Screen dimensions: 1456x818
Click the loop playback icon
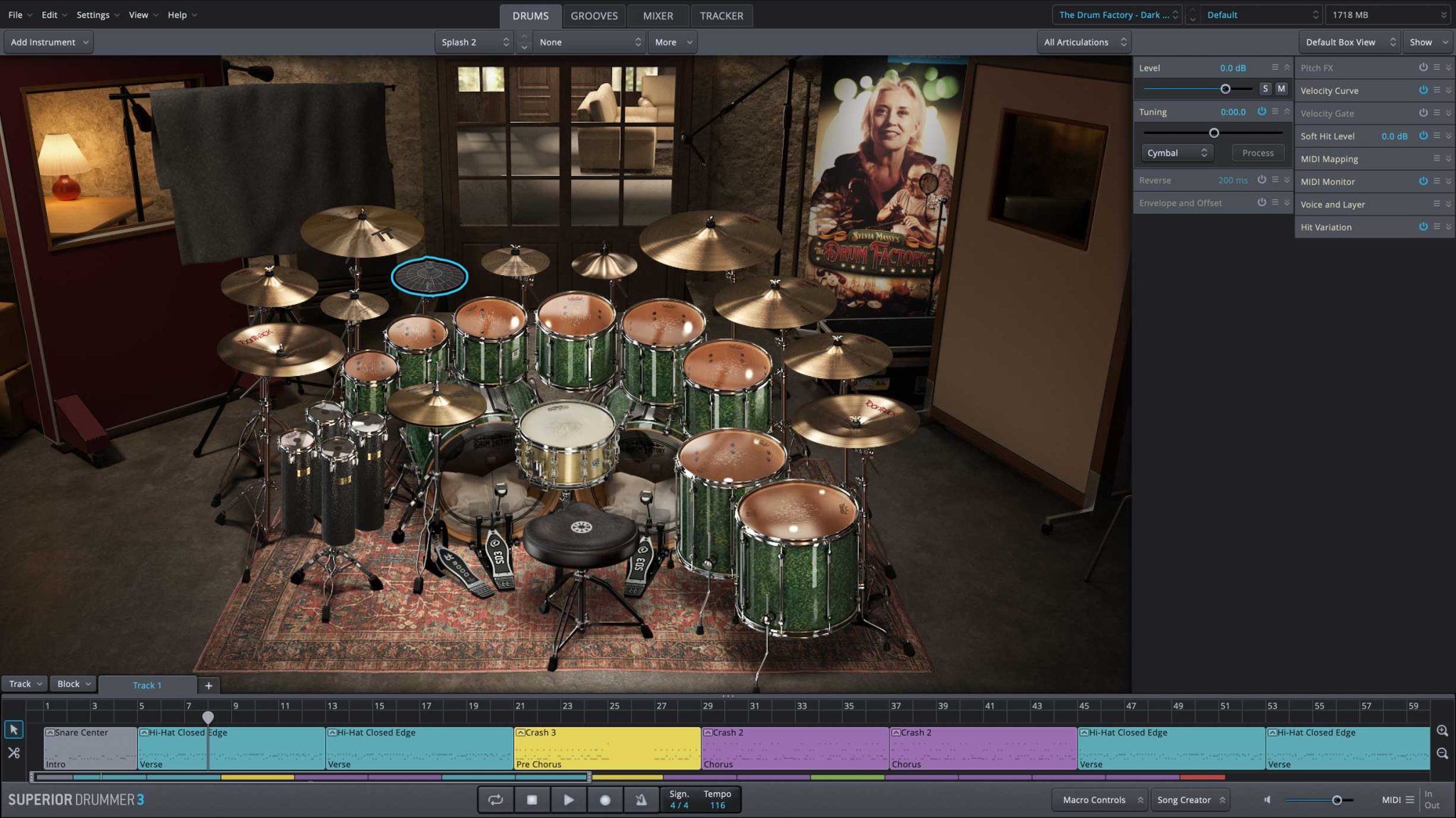pyautogui.click(x=496, y=800)
